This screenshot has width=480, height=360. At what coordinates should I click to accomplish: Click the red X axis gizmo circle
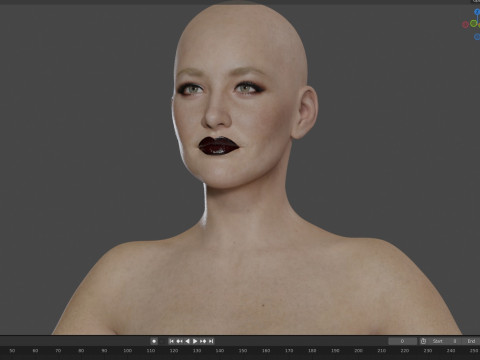click(x=466, y=24)
